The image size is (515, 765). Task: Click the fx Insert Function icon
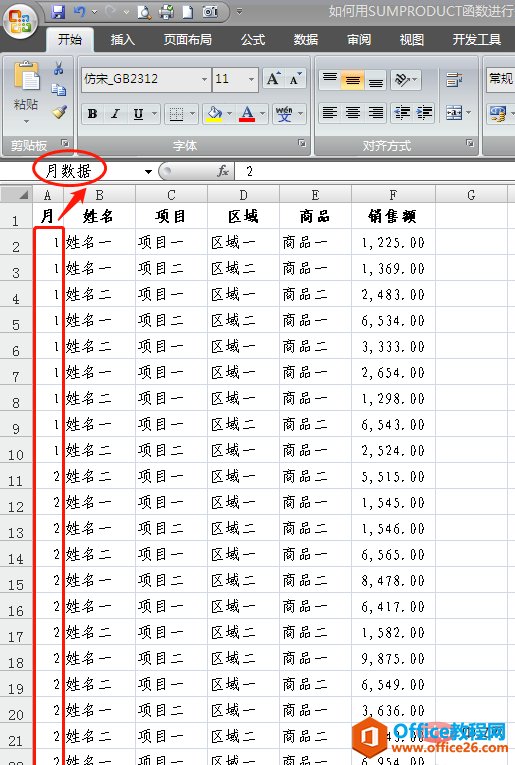tap(223, 171)
